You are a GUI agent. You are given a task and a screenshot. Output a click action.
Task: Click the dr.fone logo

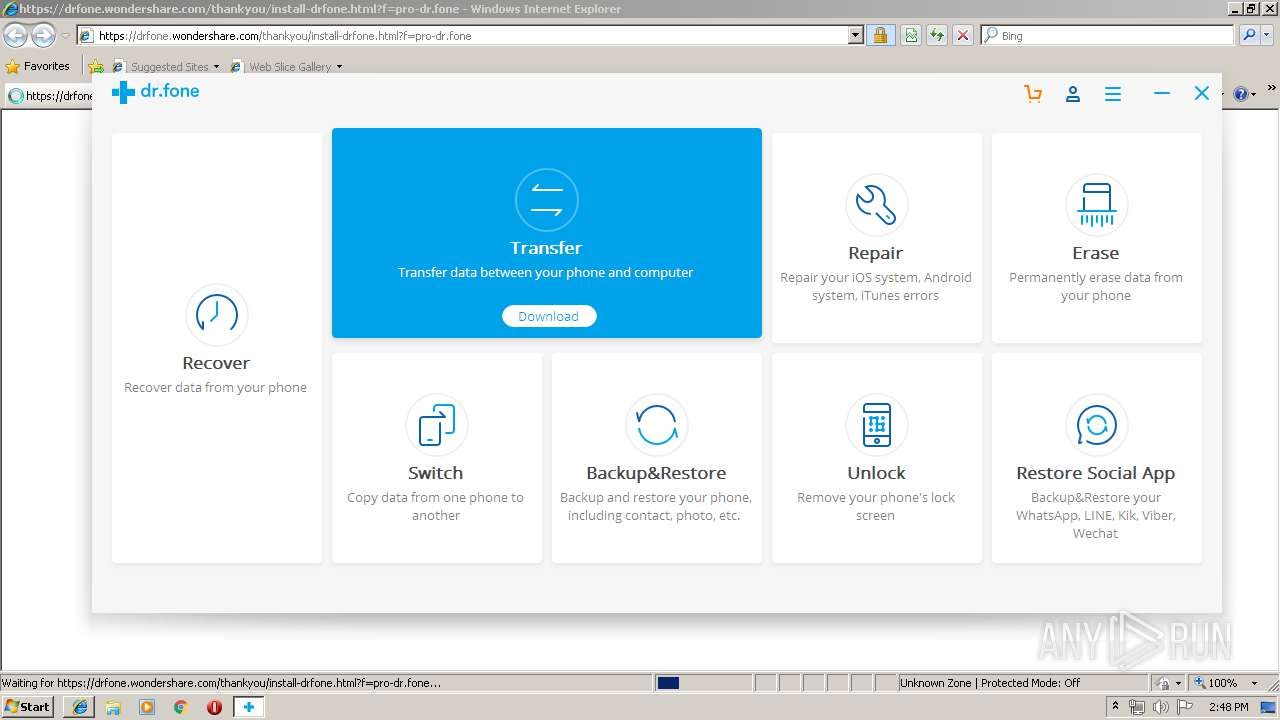[x=156, y=92]
